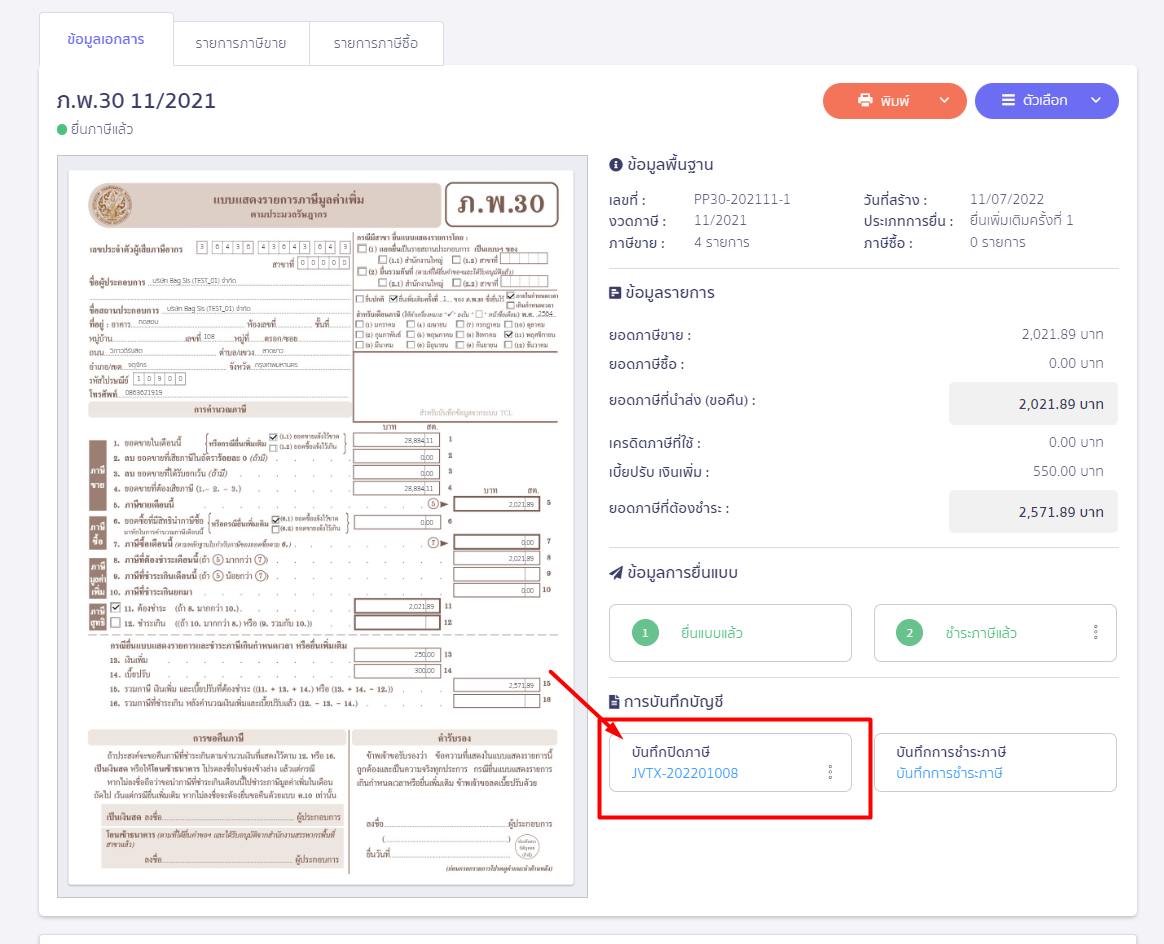The height and width of the screenshot is (944, 1164).
Task: Open journal link JVTX-202201008
Action: 685,773
